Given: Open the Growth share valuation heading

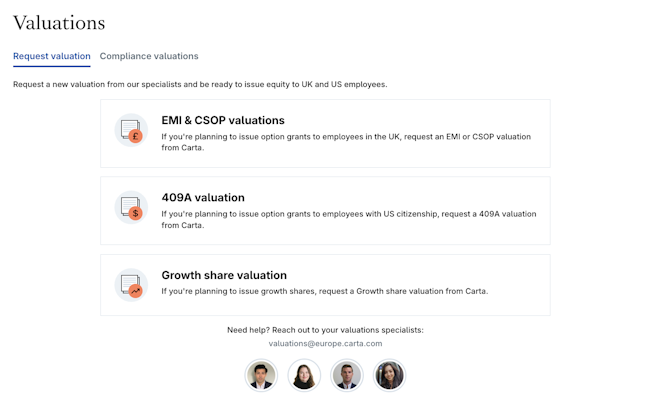Looking at the screenshot, I should [224, 275].
